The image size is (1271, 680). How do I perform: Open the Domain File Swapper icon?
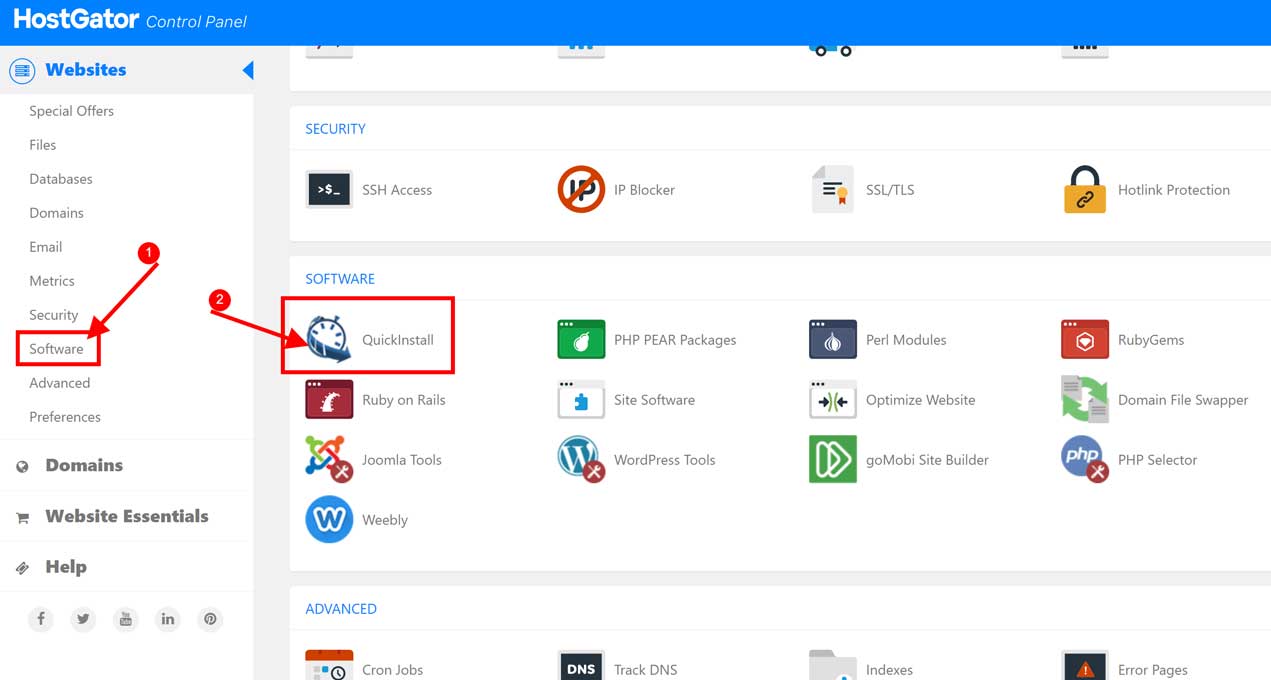(x=1085, y=399)
